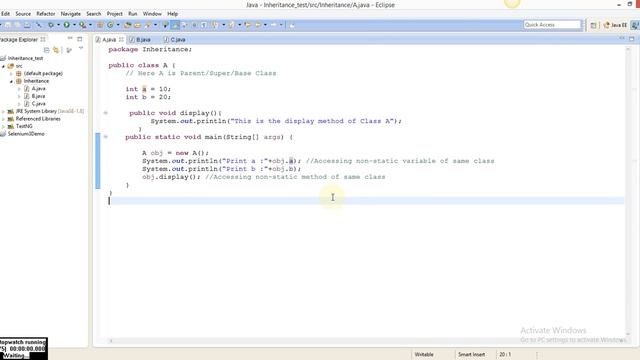The image size is (640, 360).
Task: Open the Project menu
Action: pos(115,13)
